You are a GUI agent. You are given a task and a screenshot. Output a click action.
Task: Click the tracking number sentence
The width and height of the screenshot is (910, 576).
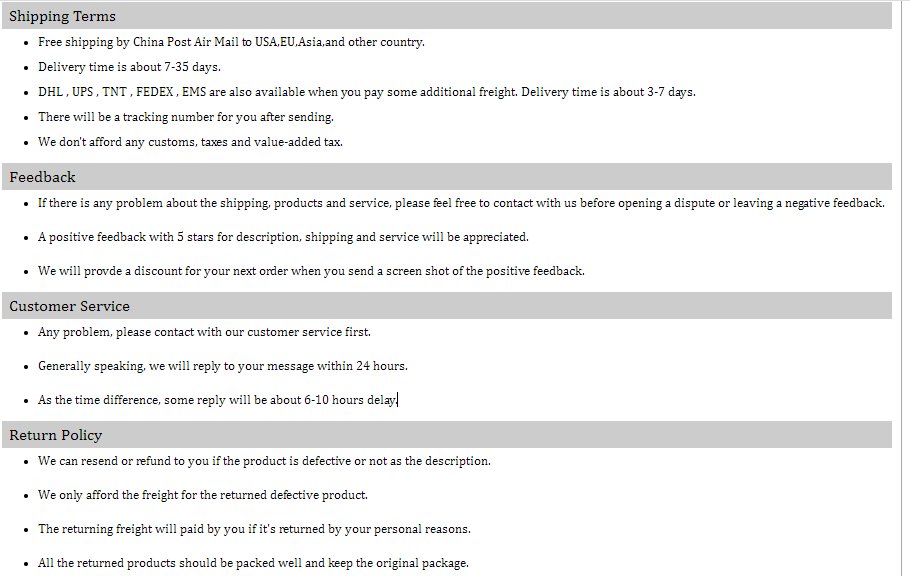point(186,117)
